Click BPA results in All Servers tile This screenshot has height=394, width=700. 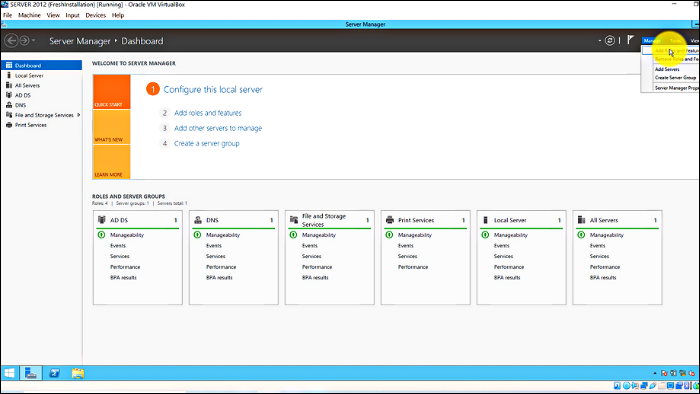603,278
